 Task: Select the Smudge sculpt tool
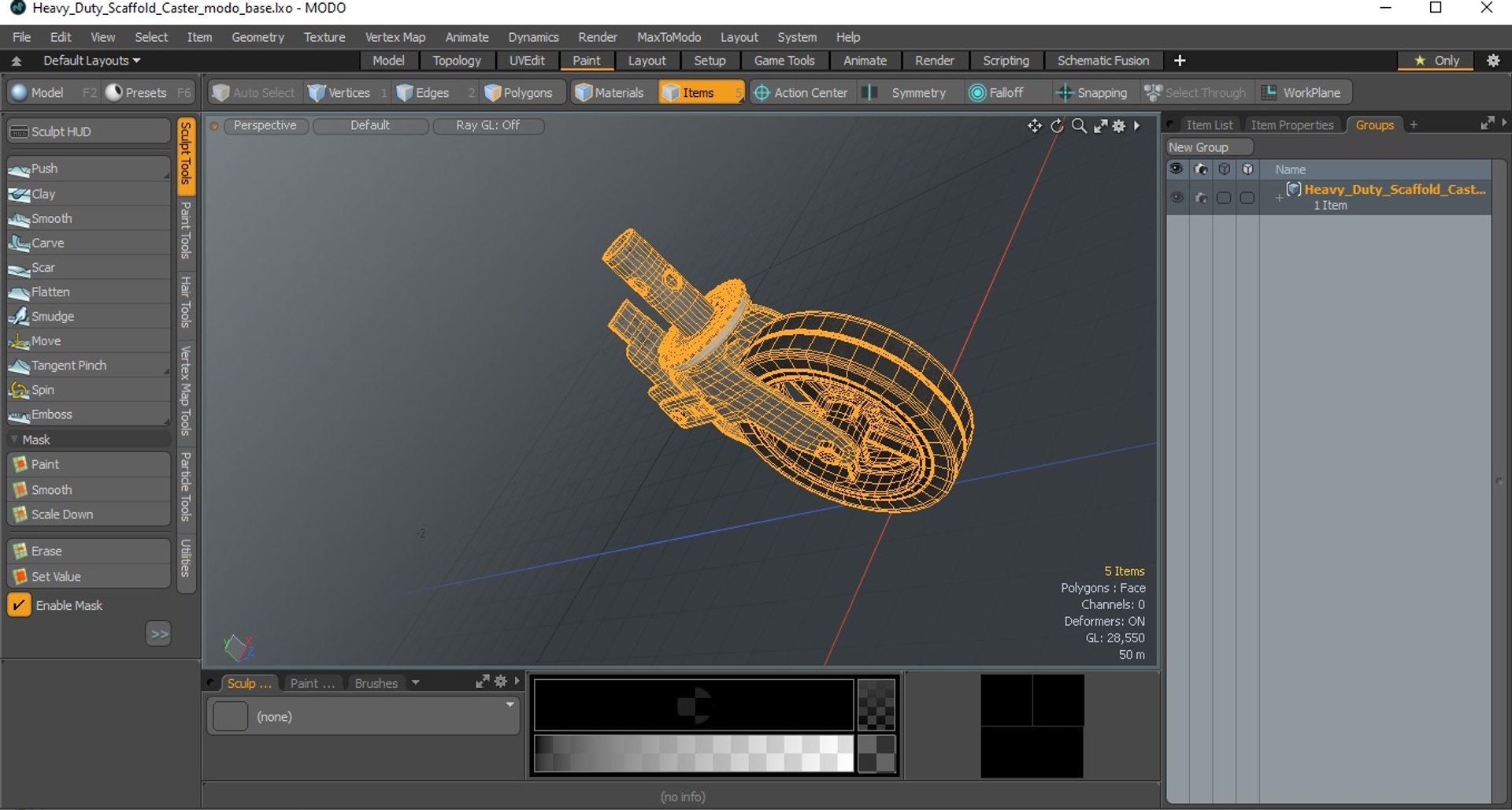88,316
